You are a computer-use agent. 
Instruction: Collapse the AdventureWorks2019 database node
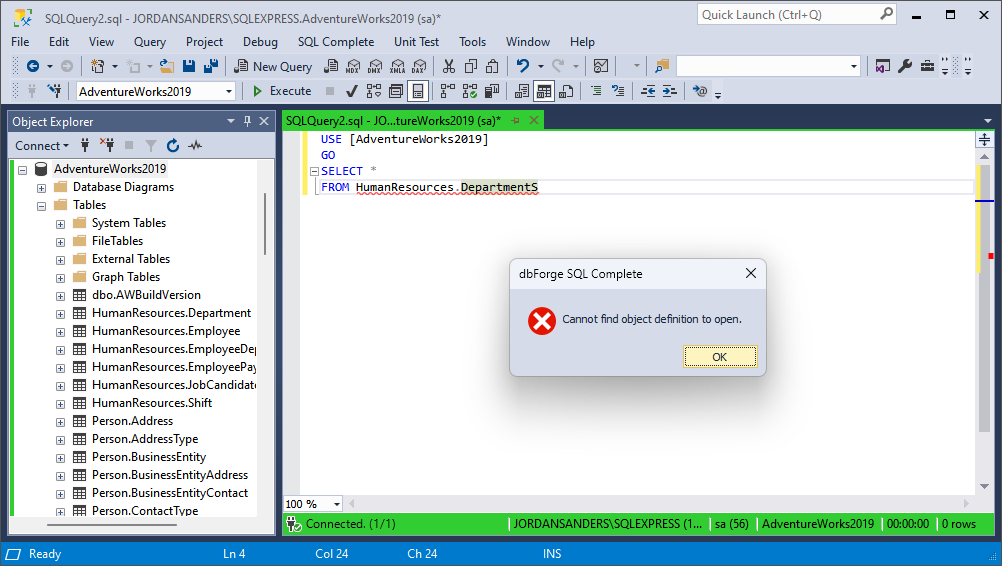pos(22,170)
